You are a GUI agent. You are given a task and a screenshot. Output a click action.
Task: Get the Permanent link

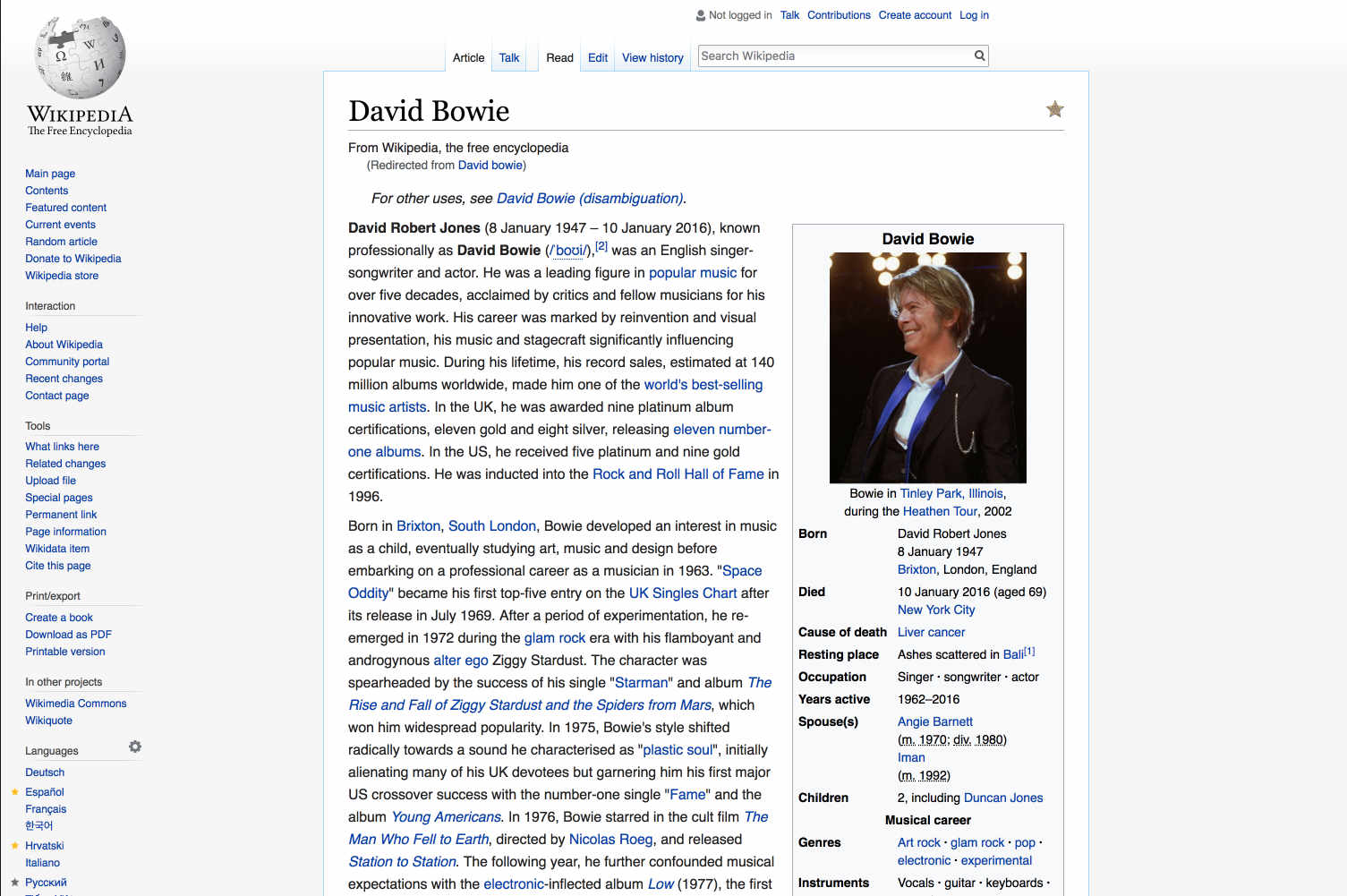[61, 515]
